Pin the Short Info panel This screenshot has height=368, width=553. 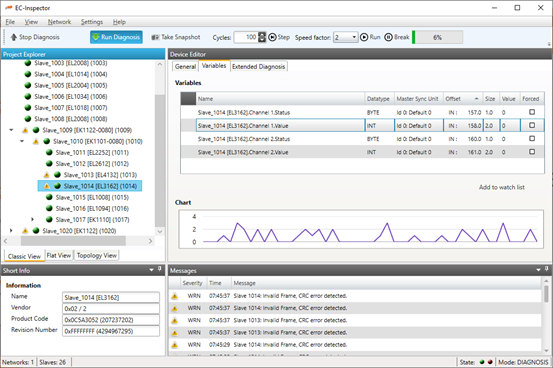(160, 269)
